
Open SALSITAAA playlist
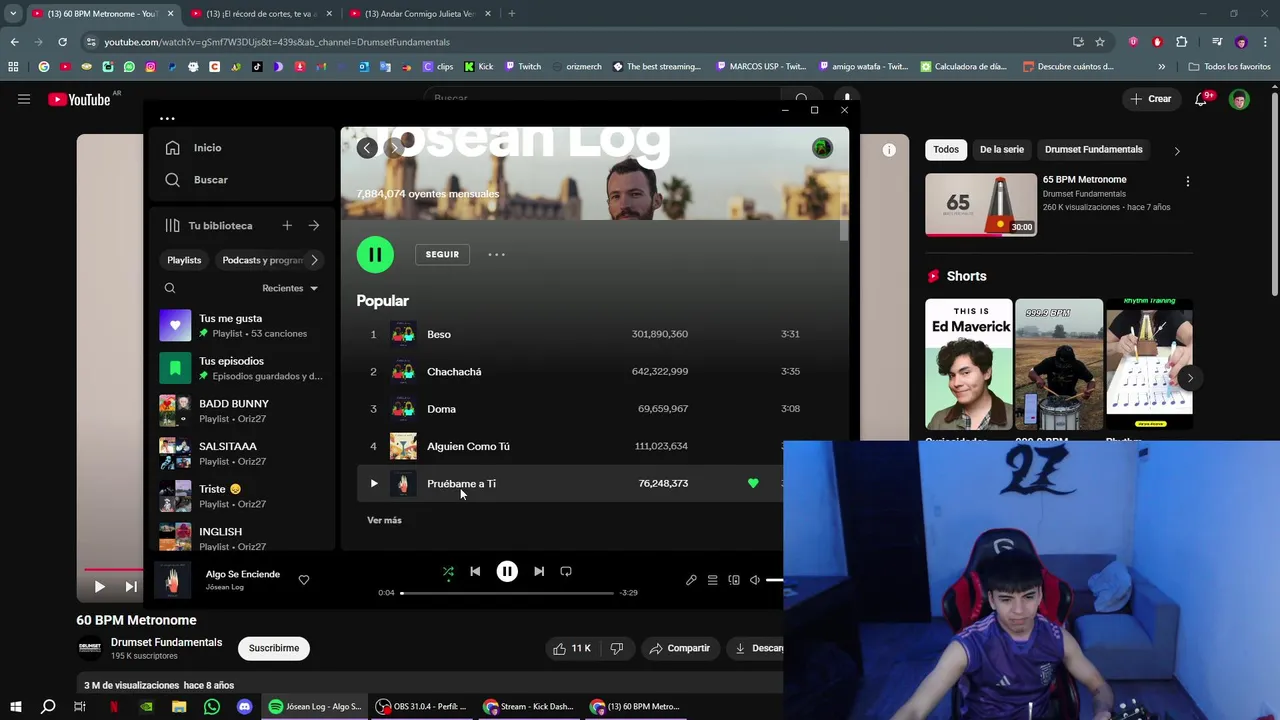[242, 453]
